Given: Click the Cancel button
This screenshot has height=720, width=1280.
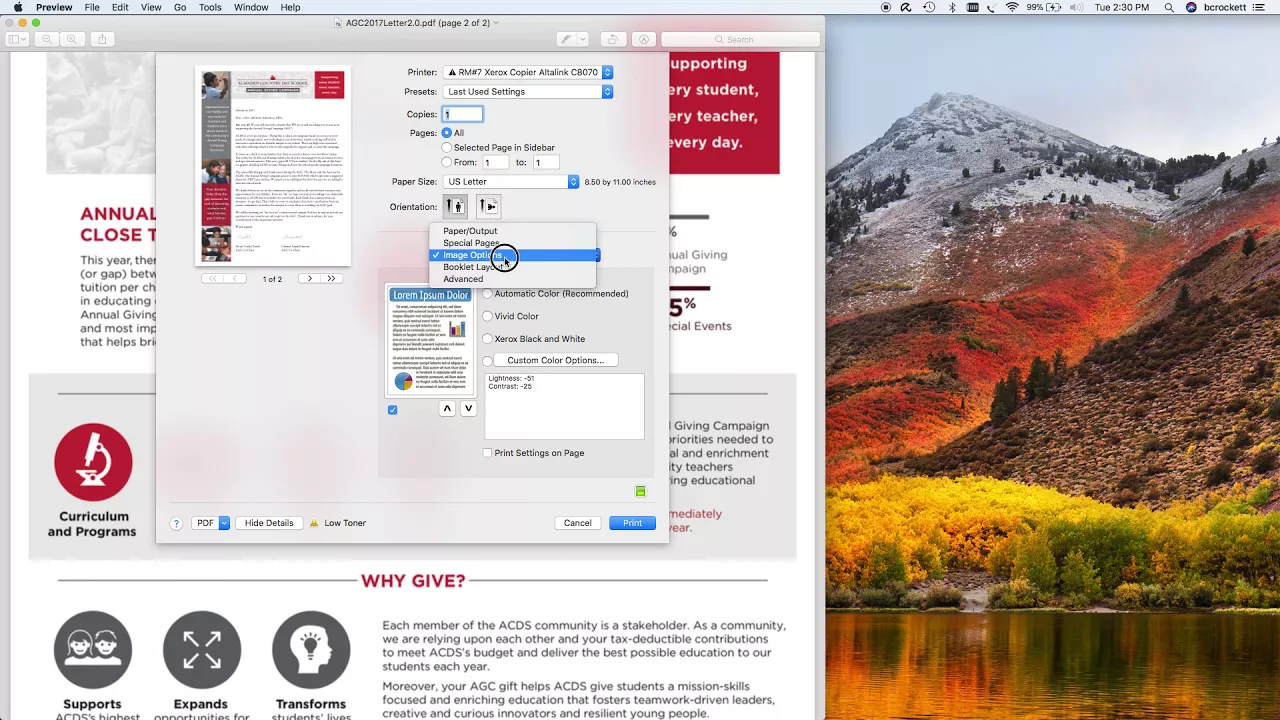Looking at the screenshot, I should [578, 523].
